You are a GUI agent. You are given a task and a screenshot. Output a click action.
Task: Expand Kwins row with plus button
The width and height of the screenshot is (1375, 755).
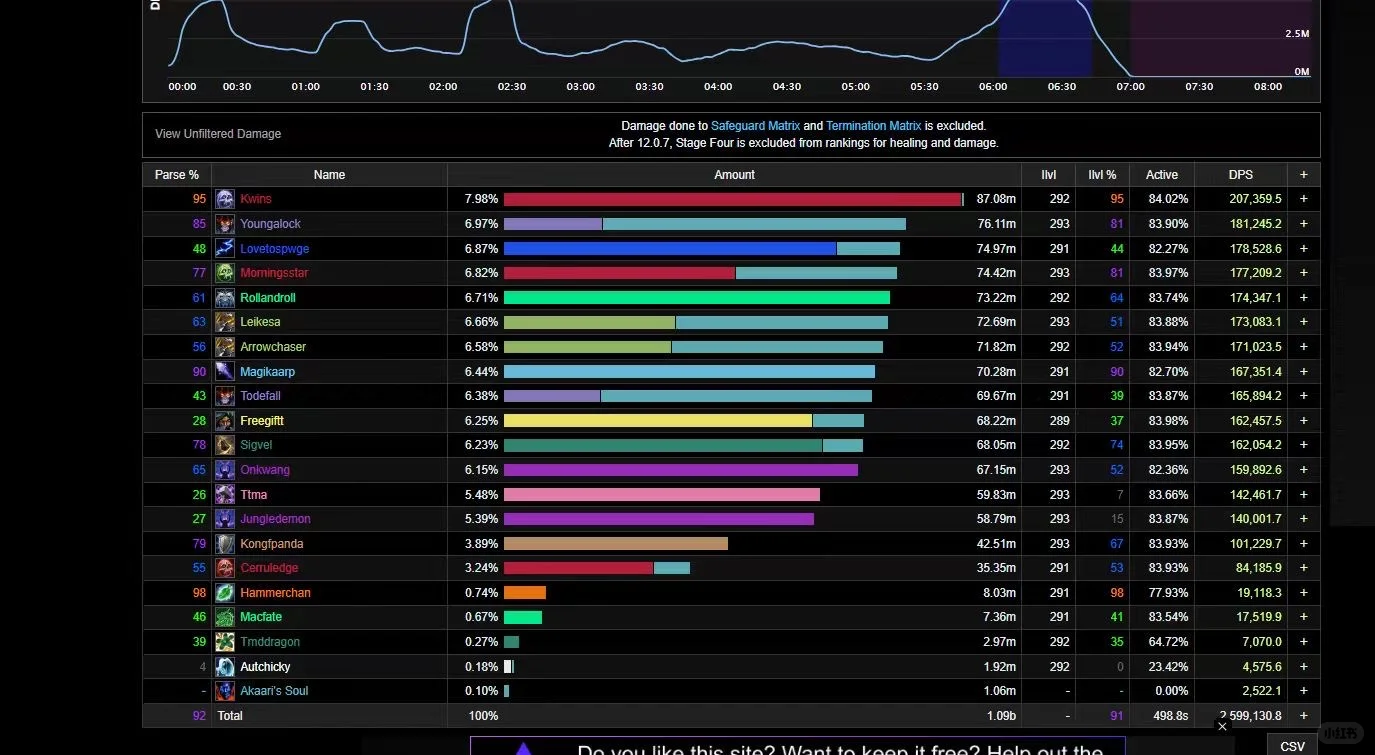[1303, 199]
